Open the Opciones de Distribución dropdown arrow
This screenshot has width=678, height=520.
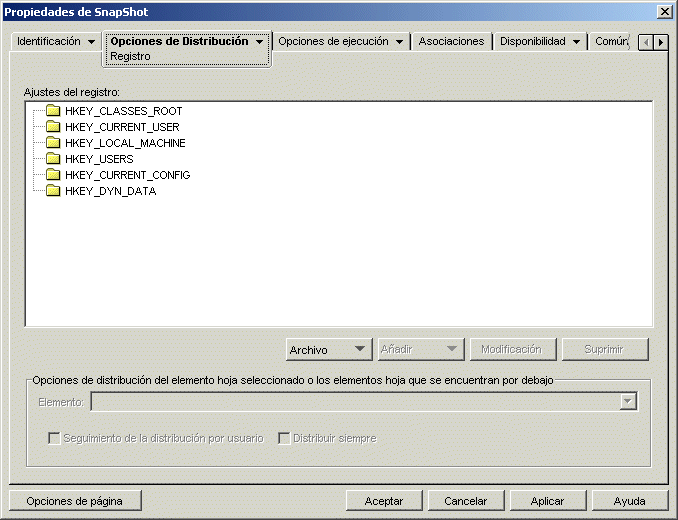pos(259,42)
